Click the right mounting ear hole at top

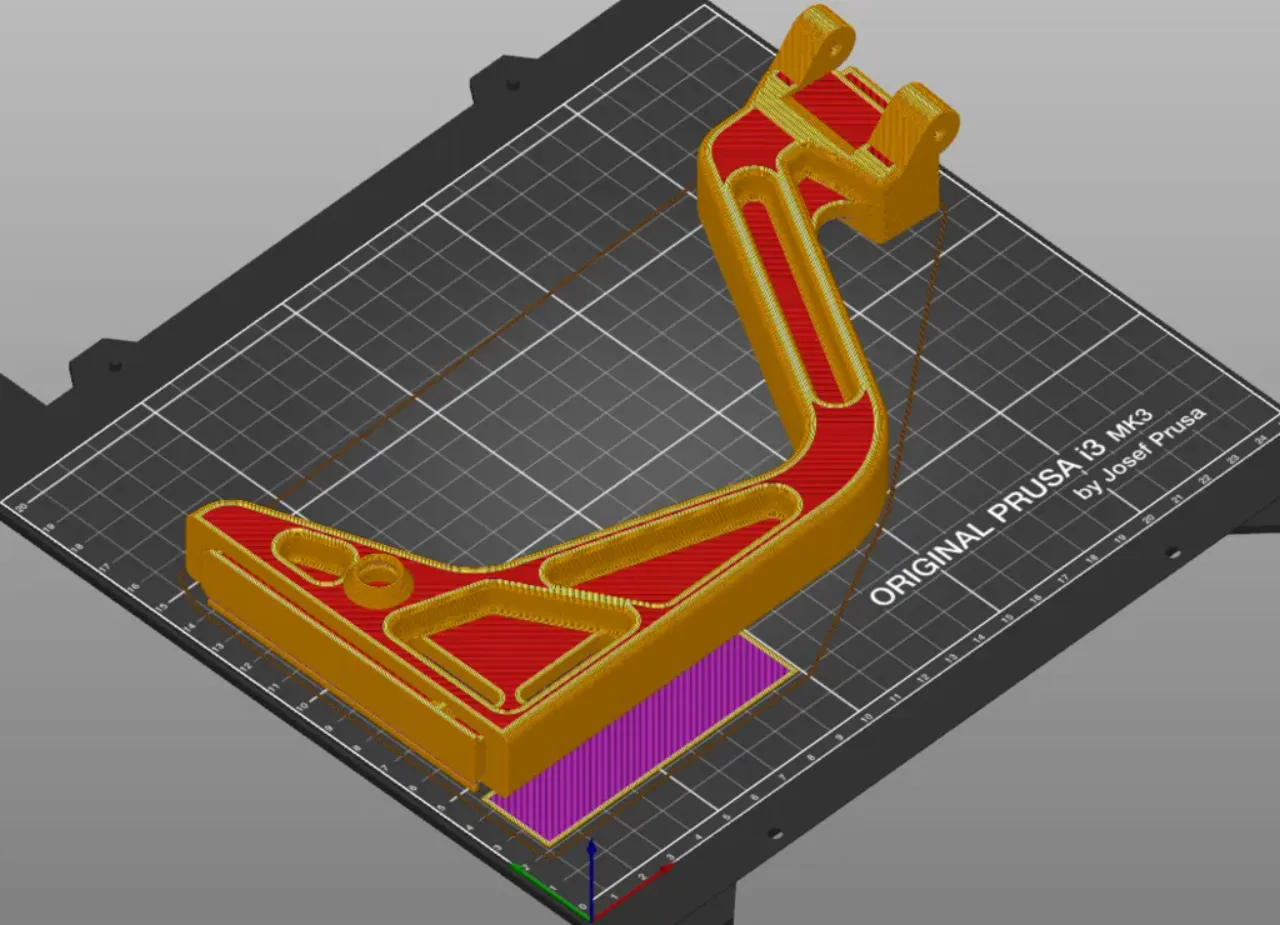[940, 126]
